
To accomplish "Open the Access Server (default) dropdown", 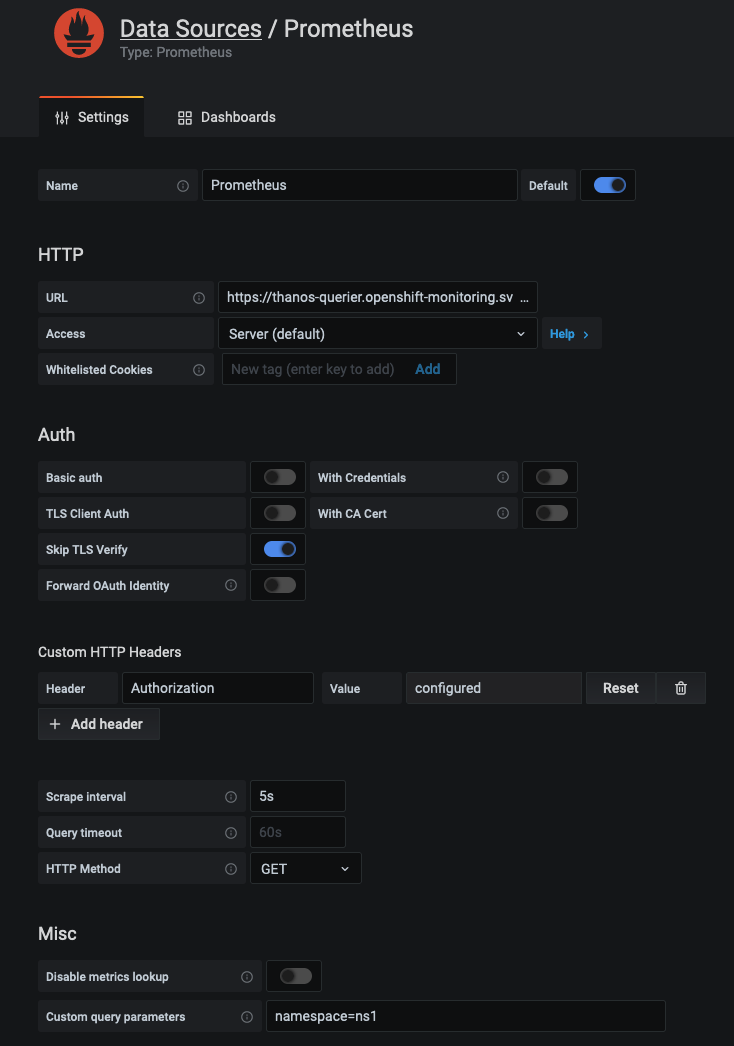I will click(377, 334).
